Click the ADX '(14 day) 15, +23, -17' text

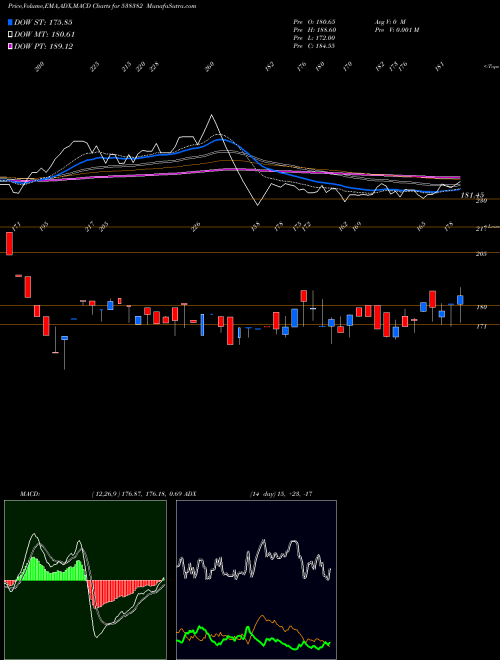point(281,494)
